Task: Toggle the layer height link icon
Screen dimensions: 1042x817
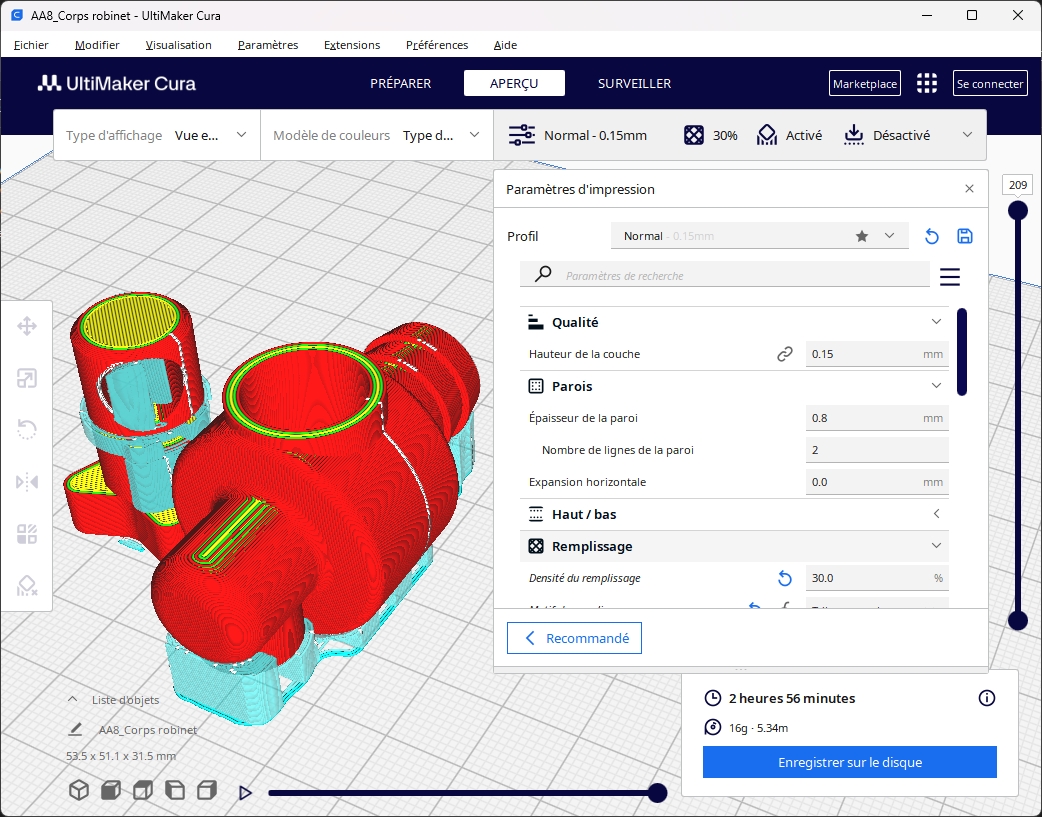Action: (785, 354)
